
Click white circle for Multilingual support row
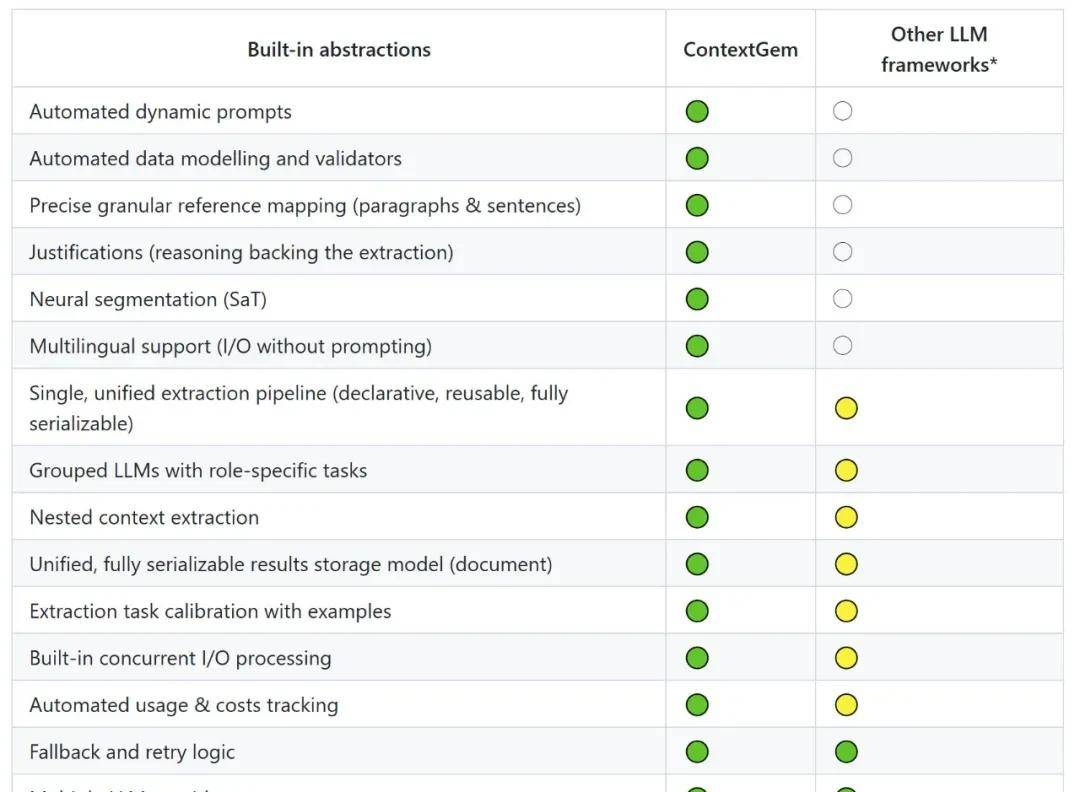click(843, 346)
